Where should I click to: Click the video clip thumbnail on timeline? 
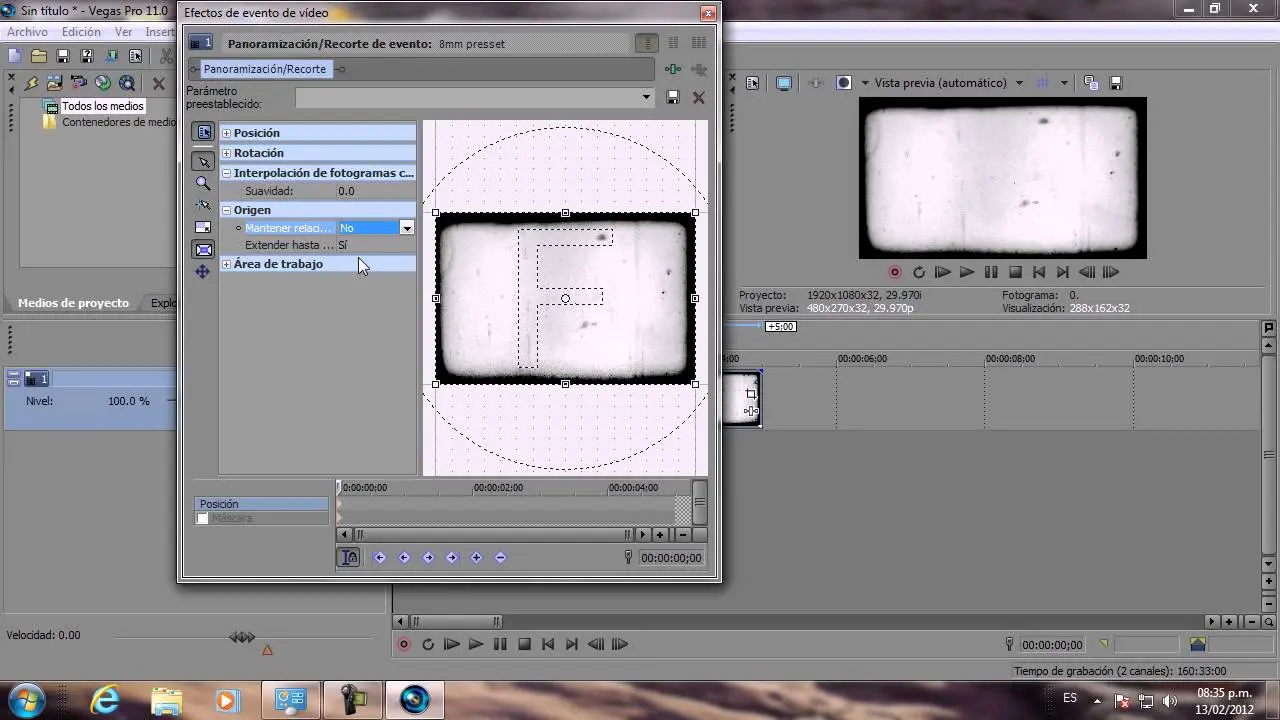[741, 399]
